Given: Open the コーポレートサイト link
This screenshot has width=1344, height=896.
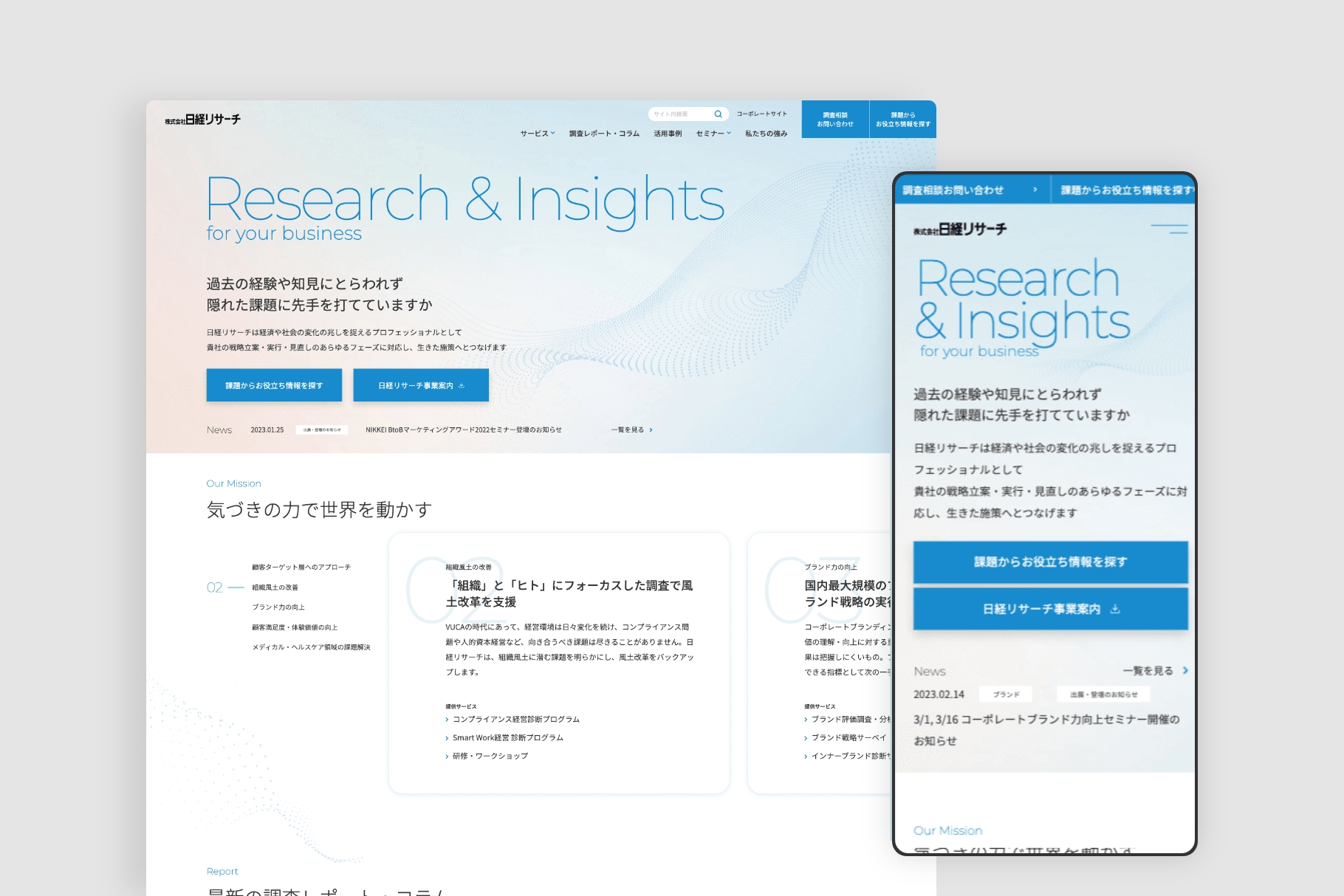Looking at the screenshot, I should [x=761, y=114].
